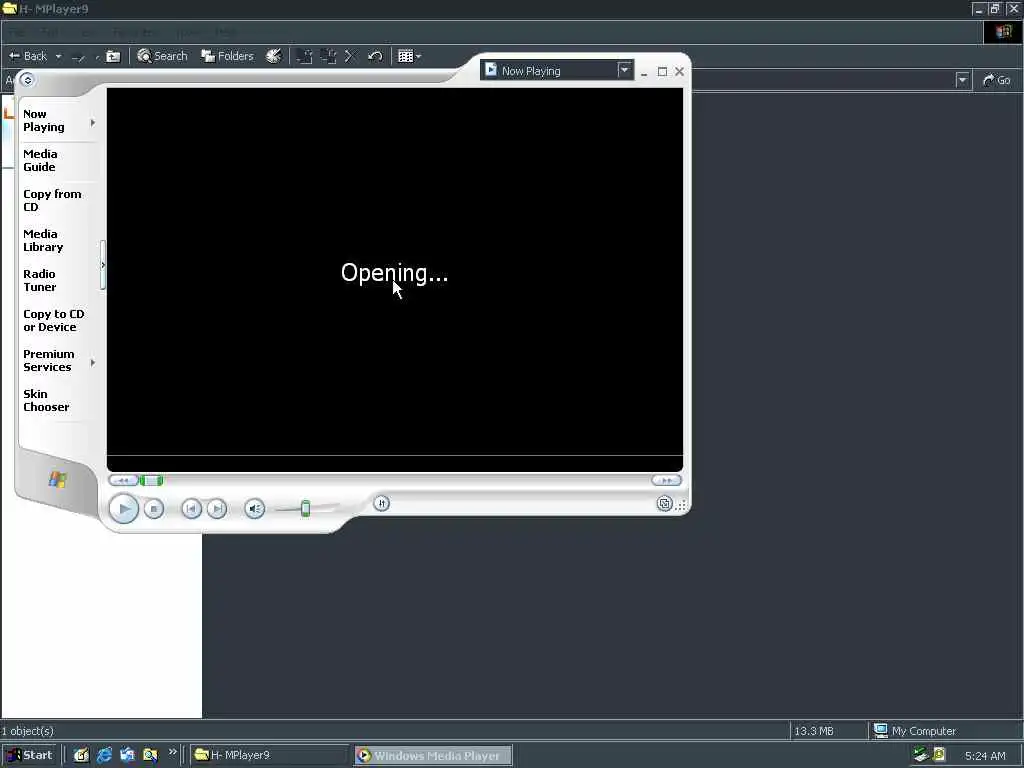This screenshot has width=1024, height=768.
Task: Skip to the next track
Action: tap(217, 509)
